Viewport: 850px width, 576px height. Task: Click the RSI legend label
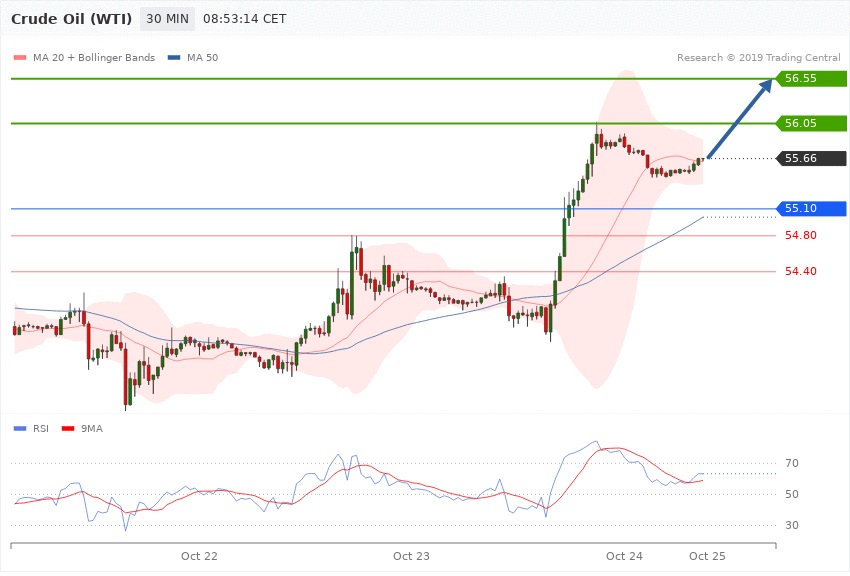point(41,429)
